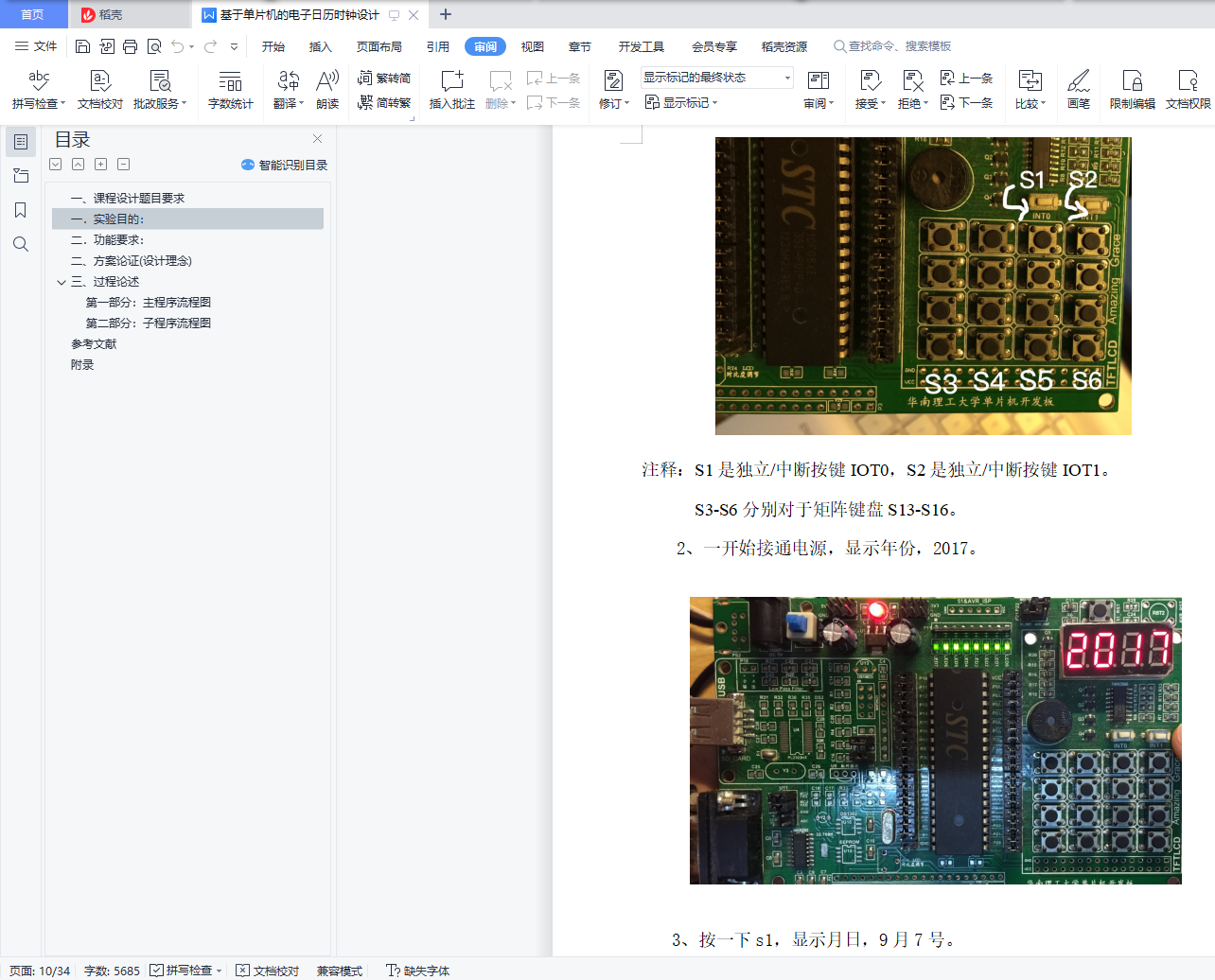Click the Spell Check (拼写检查) icon

point(38,80)
